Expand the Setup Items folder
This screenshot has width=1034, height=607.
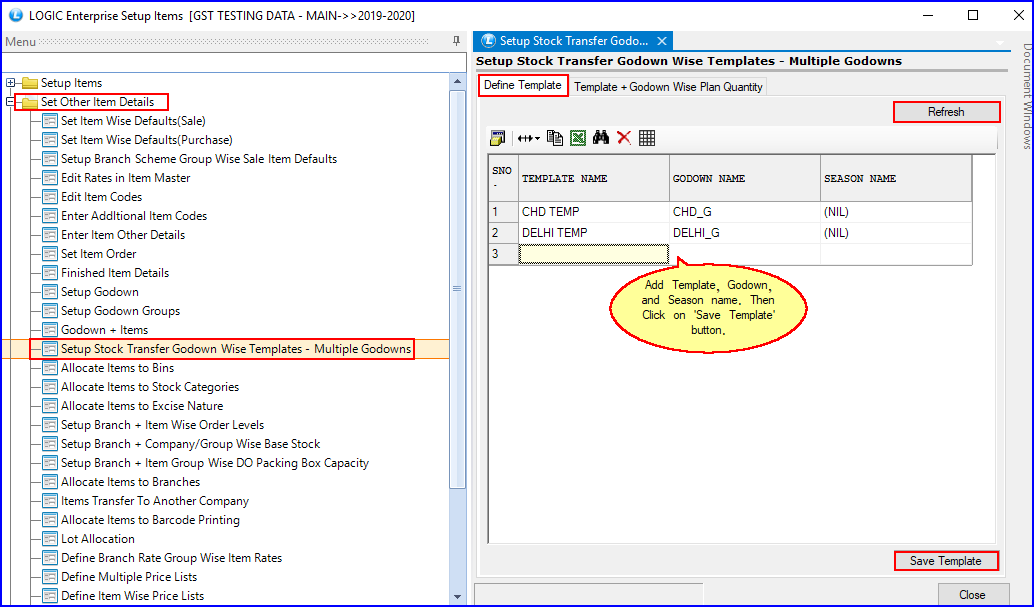pyautogui.click(x=11, y=83)
